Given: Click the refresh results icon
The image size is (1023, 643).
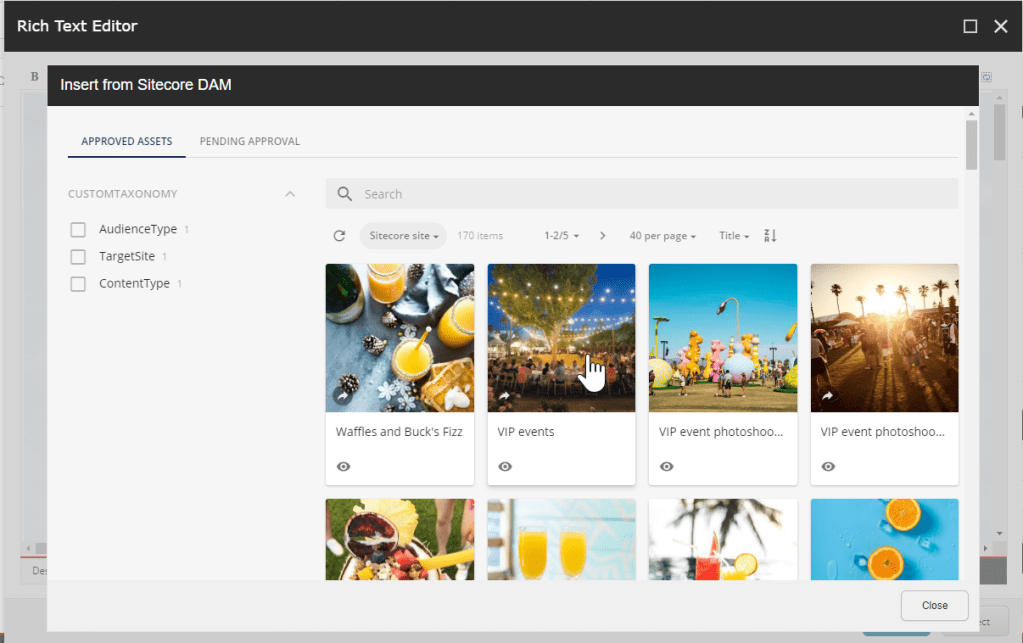Looking at the screenshot, I should [x=339, y=236].
